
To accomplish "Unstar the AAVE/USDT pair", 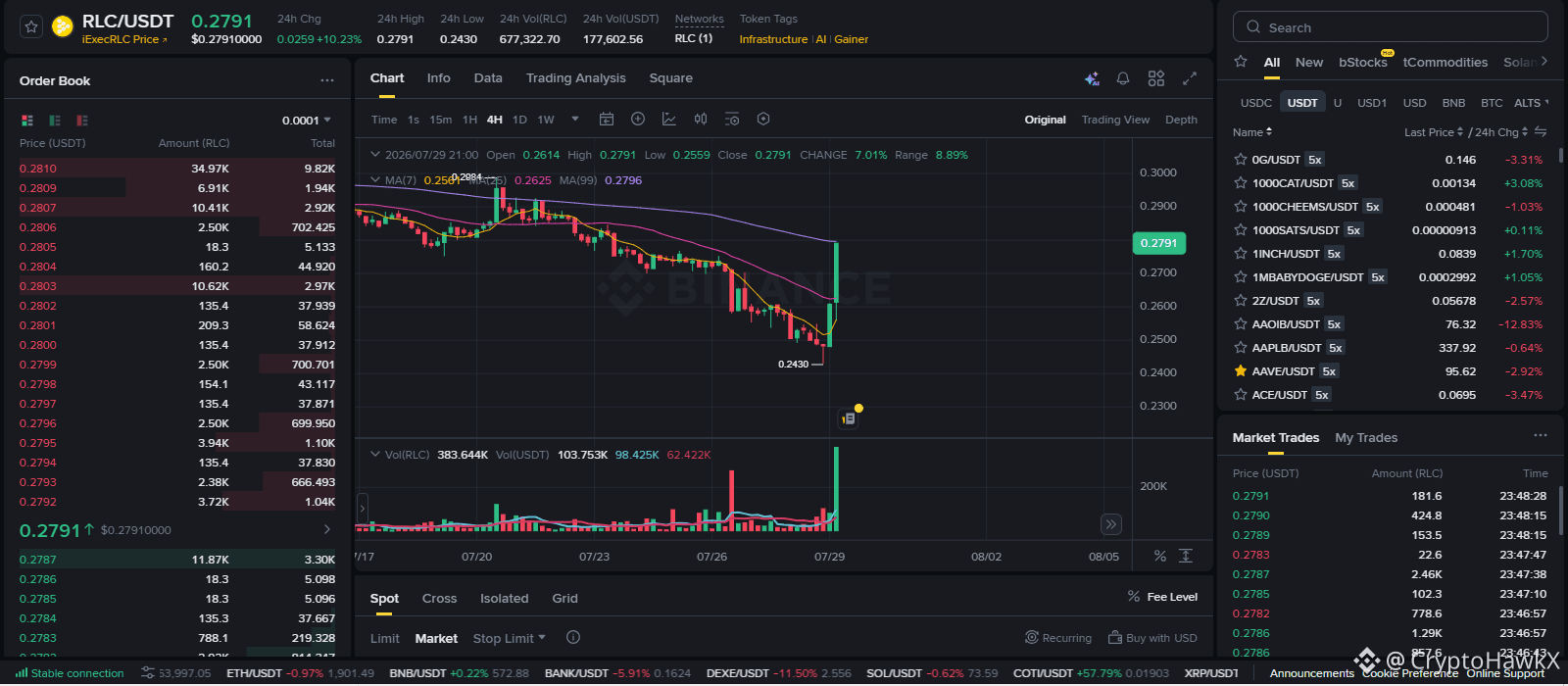I will (x=1241, y=370).
